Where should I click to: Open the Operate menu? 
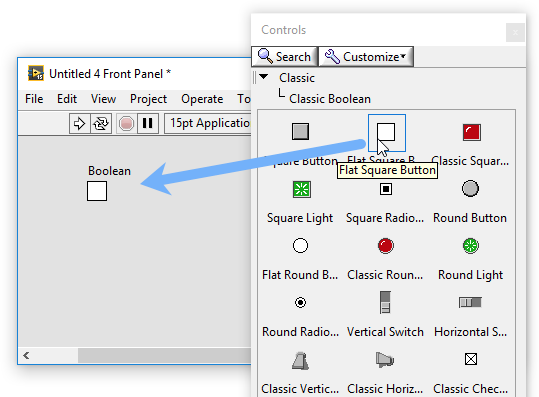click(x=202, y=99)
